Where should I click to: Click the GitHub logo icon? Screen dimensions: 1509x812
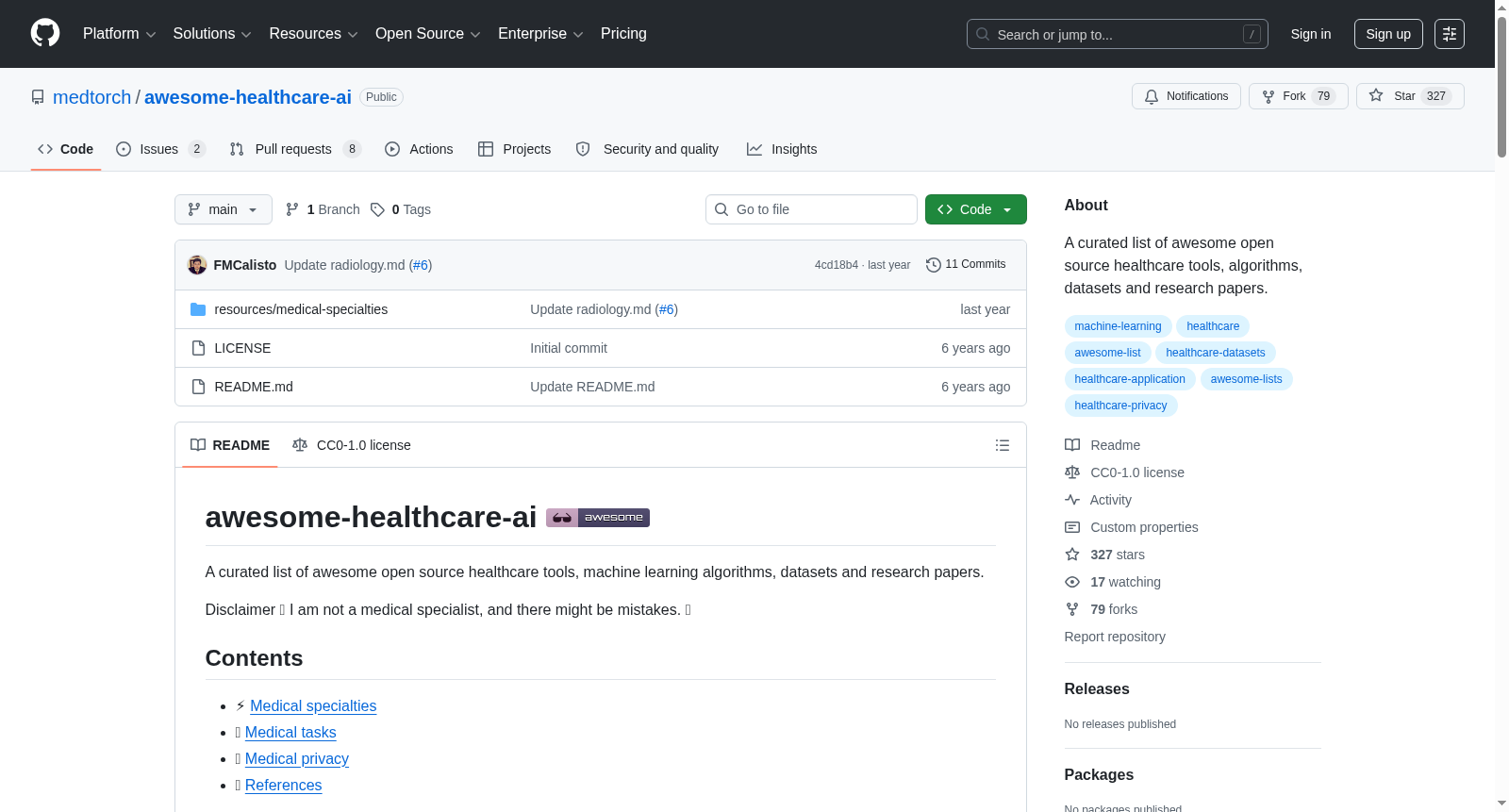click(45, 34)
